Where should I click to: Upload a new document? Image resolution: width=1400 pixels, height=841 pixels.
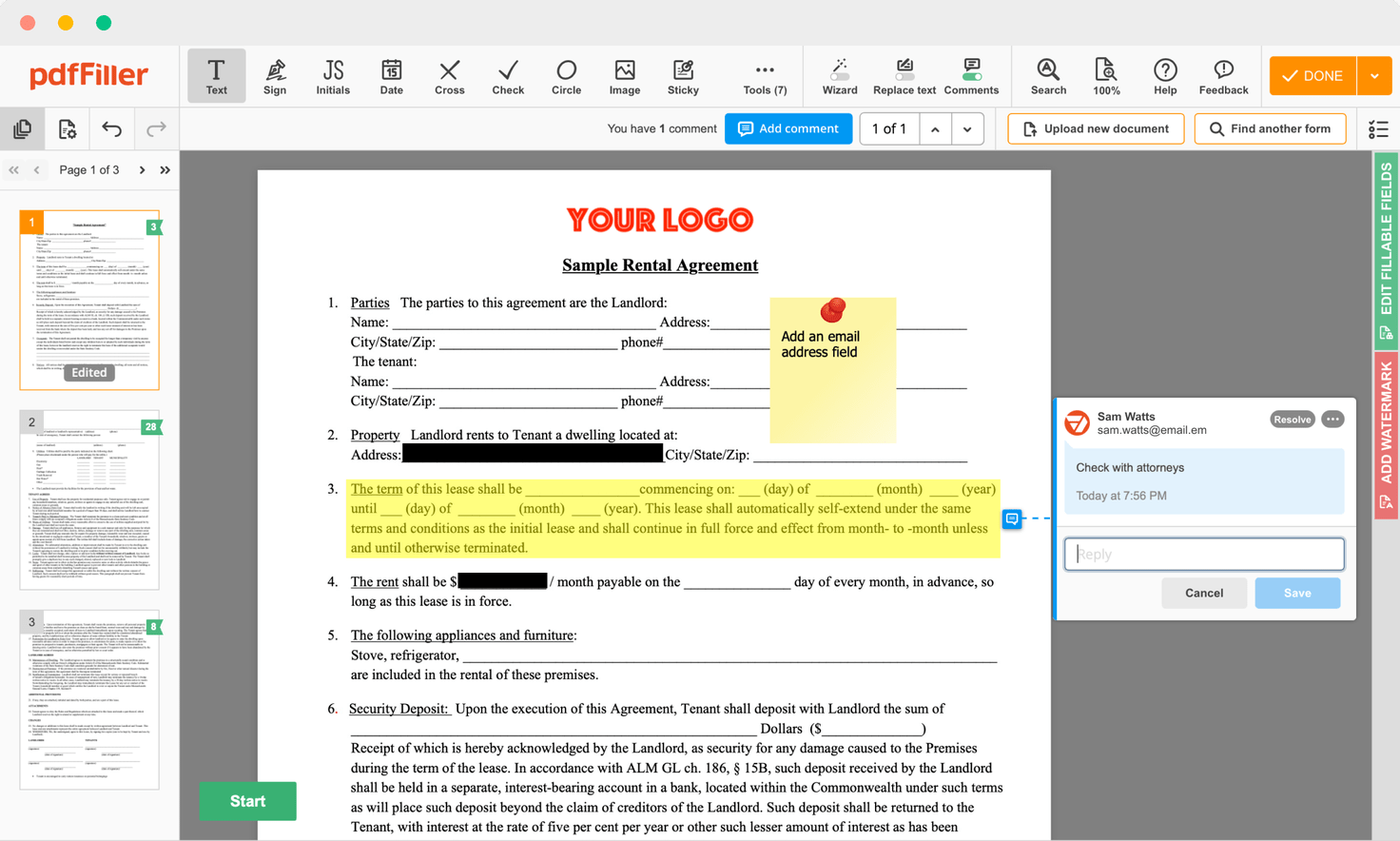(x=1096, y=128)
